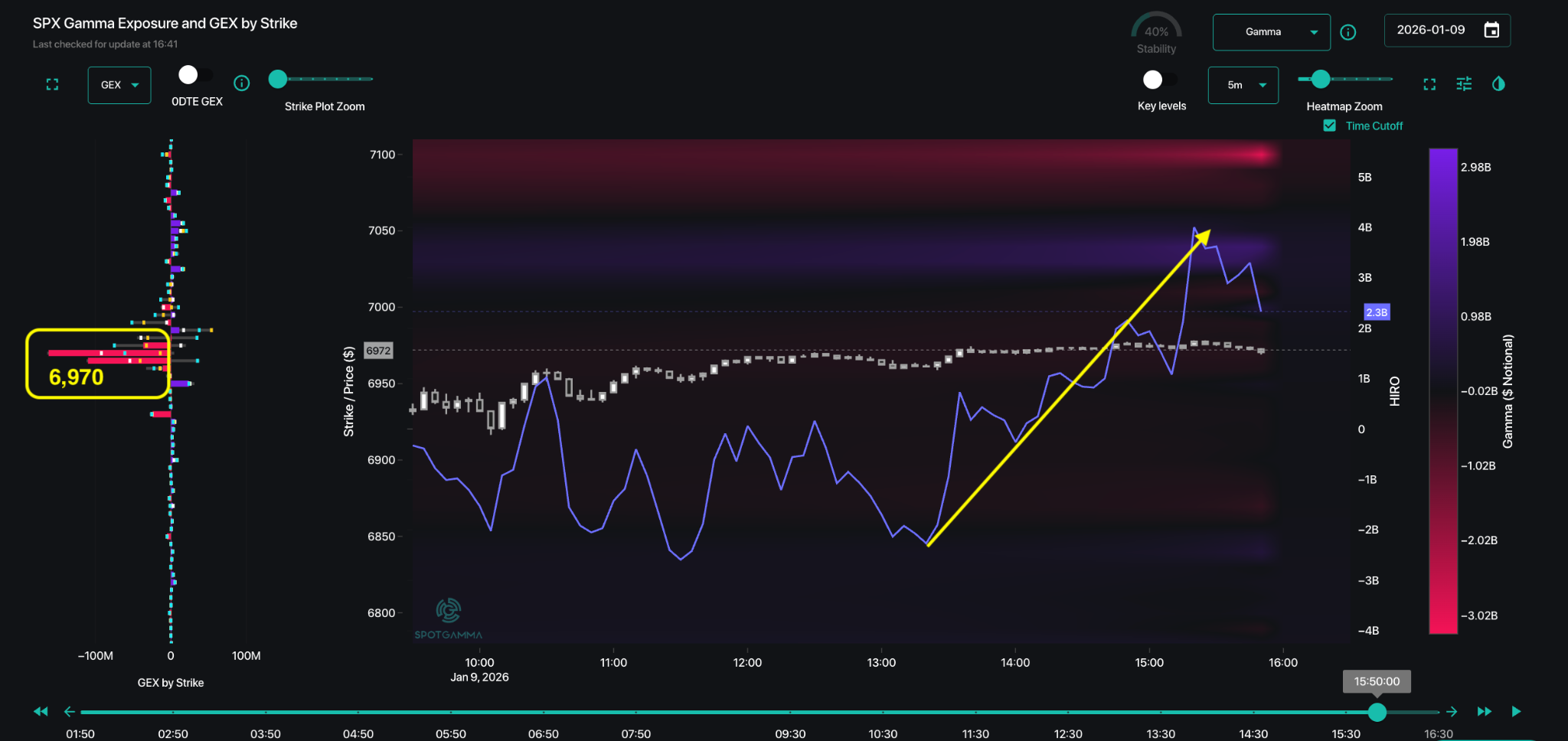1568x741 pixels.
Task: Expand the heatmap chart to fullscreen
Action: (x=1429, y=84)
